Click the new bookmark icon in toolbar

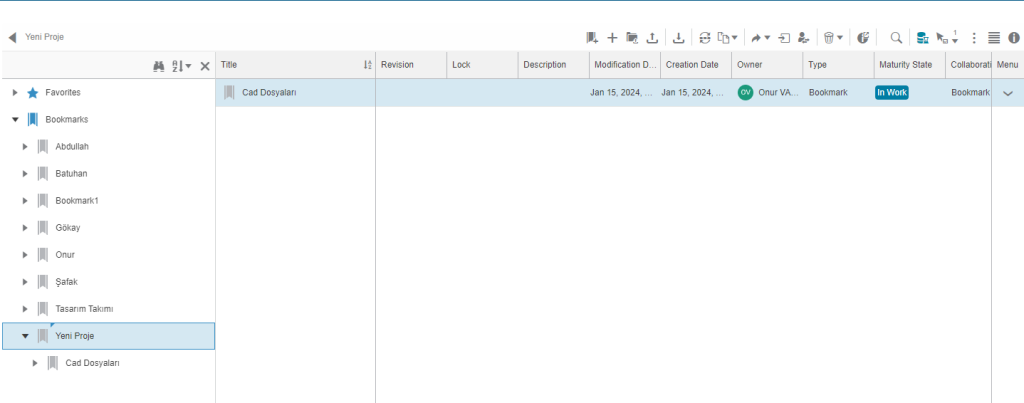(x=592, y=38)
